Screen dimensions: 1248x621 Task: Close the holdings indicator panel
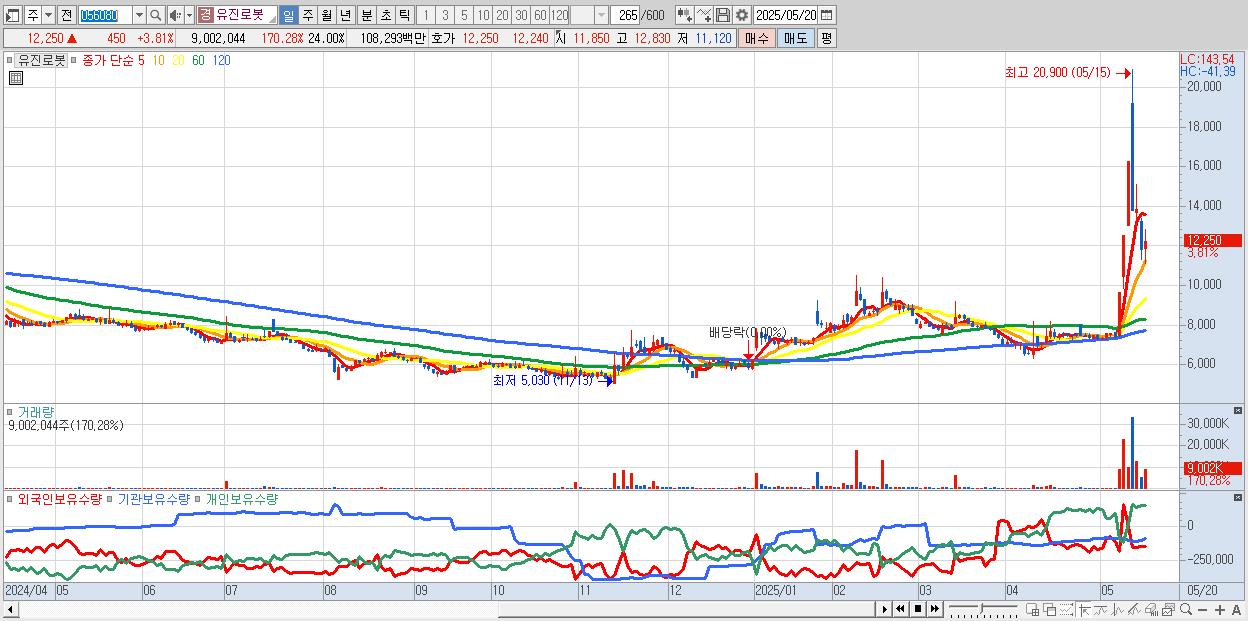pos(1237,498)
